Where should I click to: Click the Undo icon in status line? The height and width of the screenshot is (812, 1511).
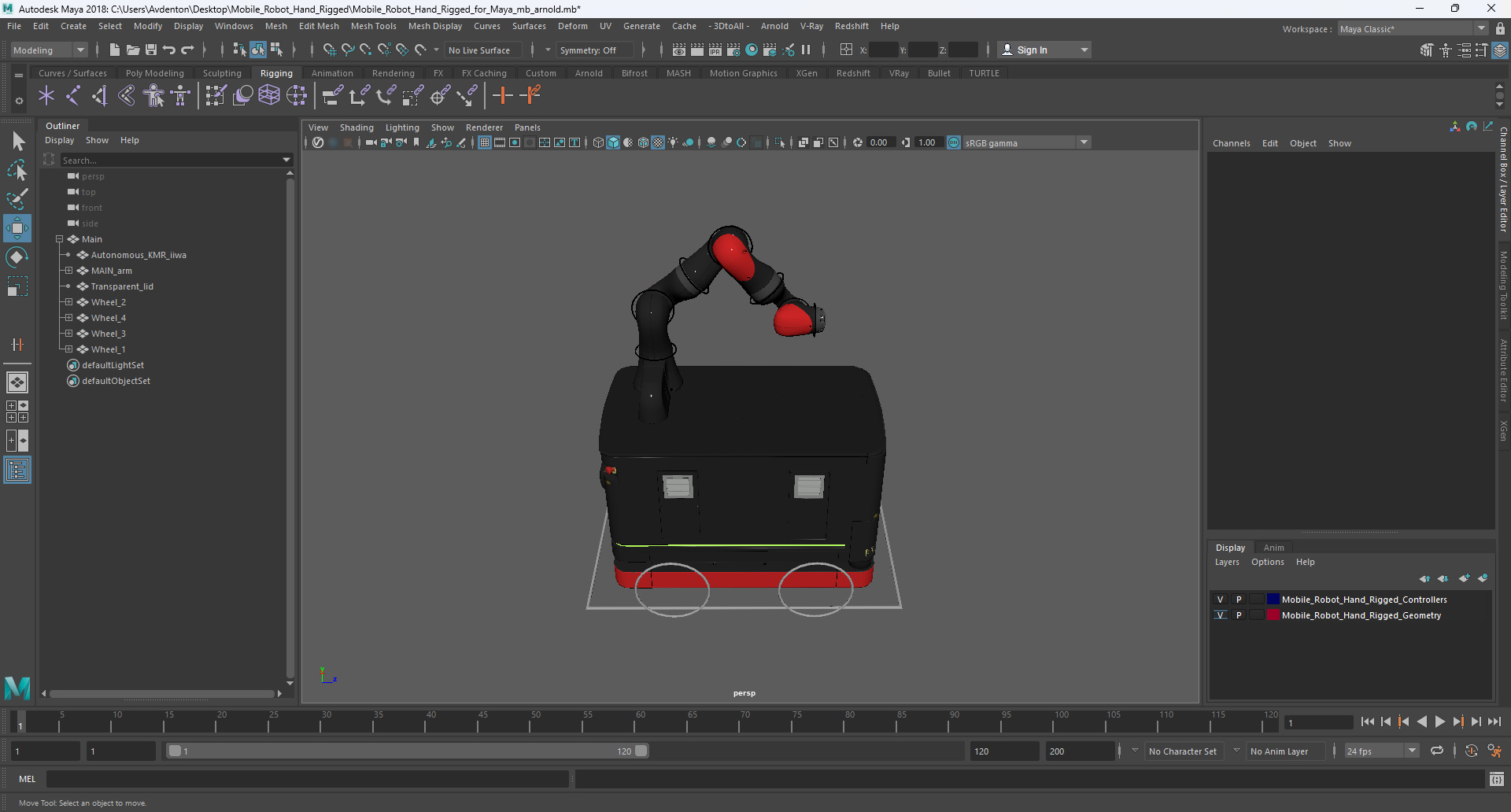pyautogui.click(x=169, y=50)
